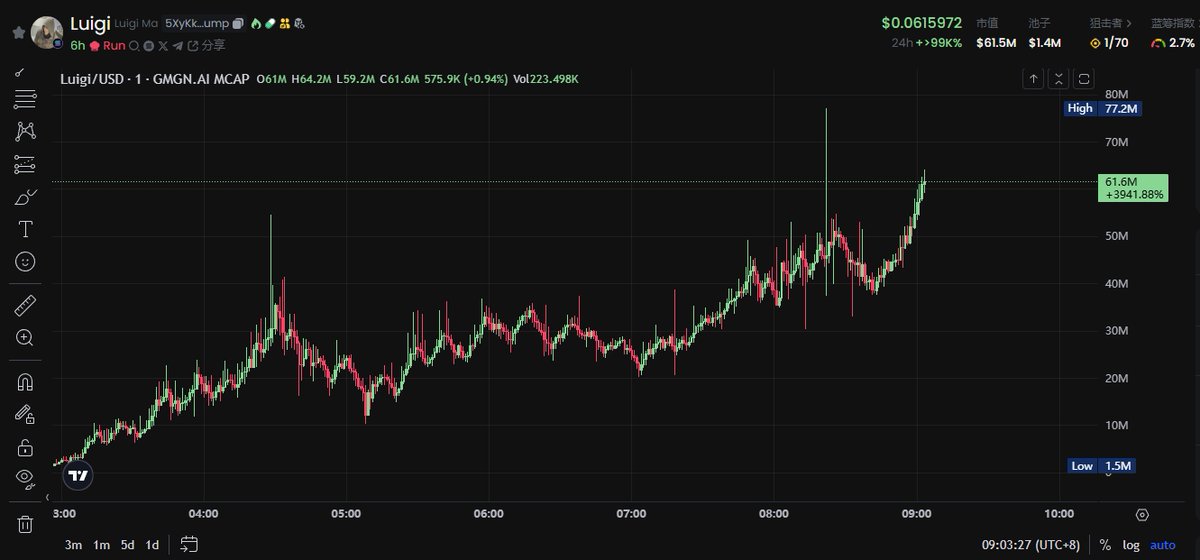Open the XABCD pattern tool
Viewport: 1200px width, 560px height.
click(25, 131)
